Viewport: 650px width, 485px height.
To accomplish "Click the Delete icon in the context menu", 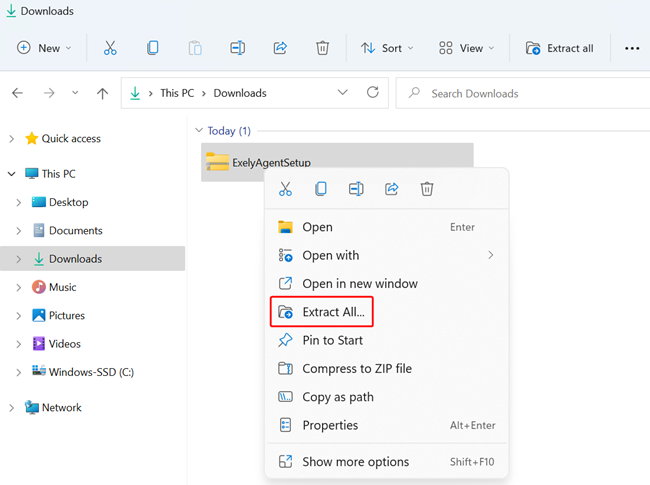I will tap(427, 189).
